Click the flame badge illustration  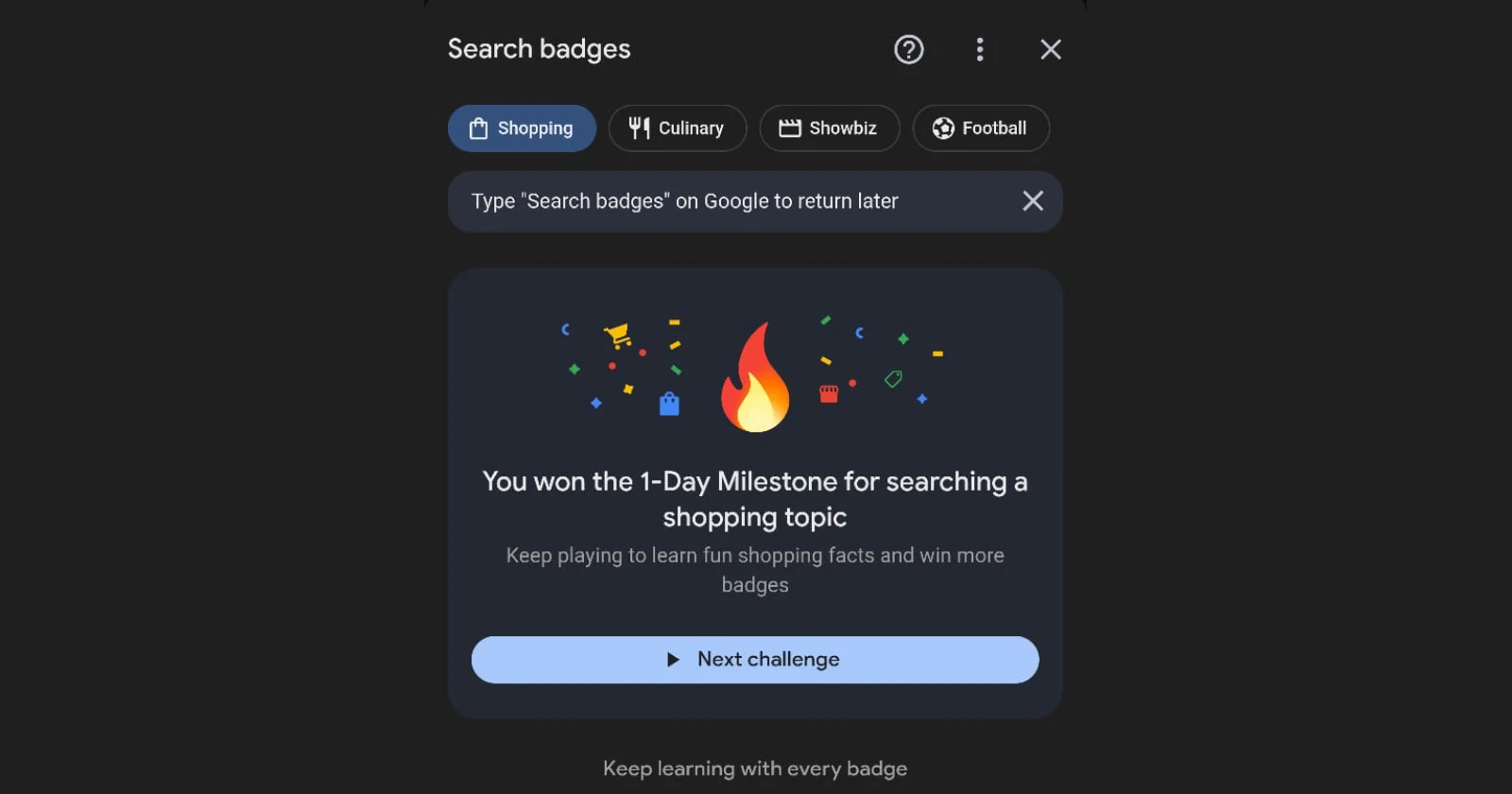pyautogui.click(x=755, y=378)
